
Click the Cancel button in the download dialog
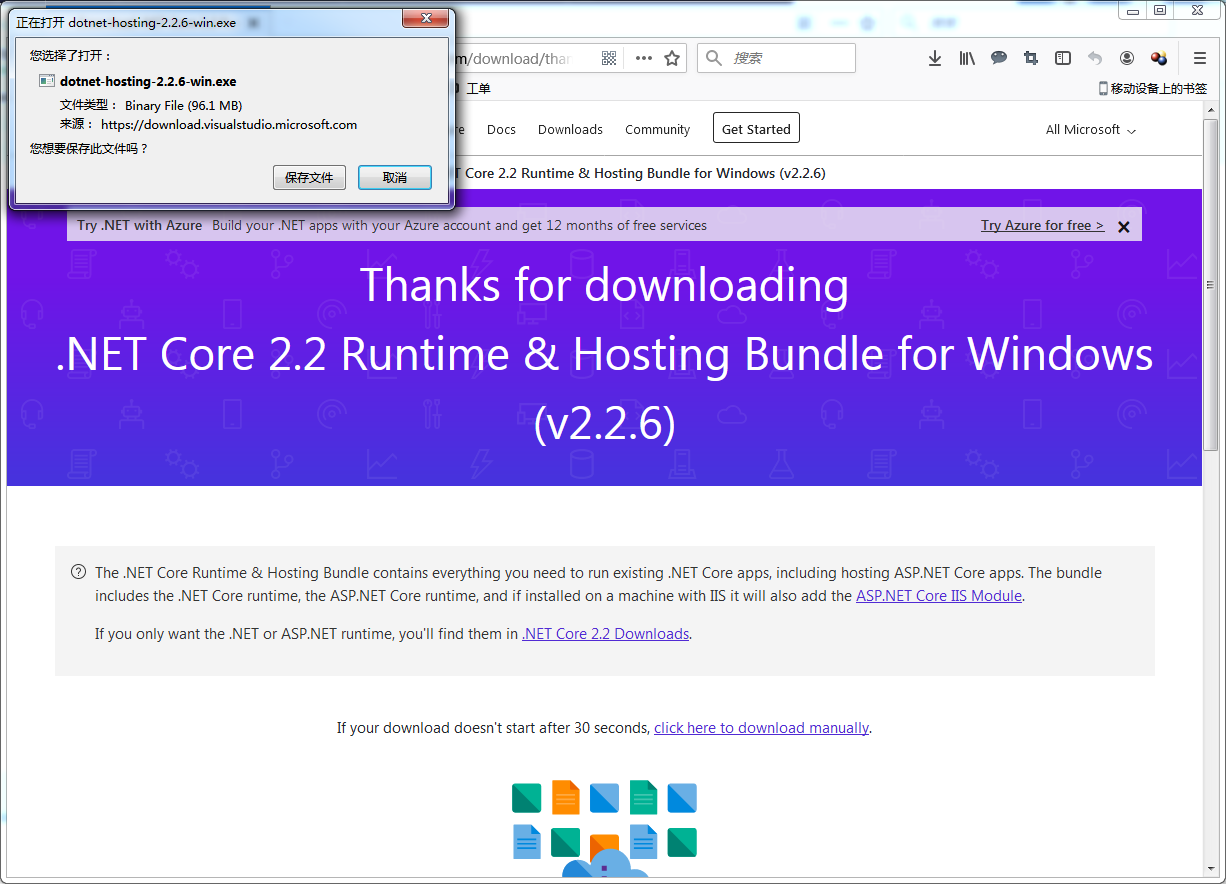395,177
